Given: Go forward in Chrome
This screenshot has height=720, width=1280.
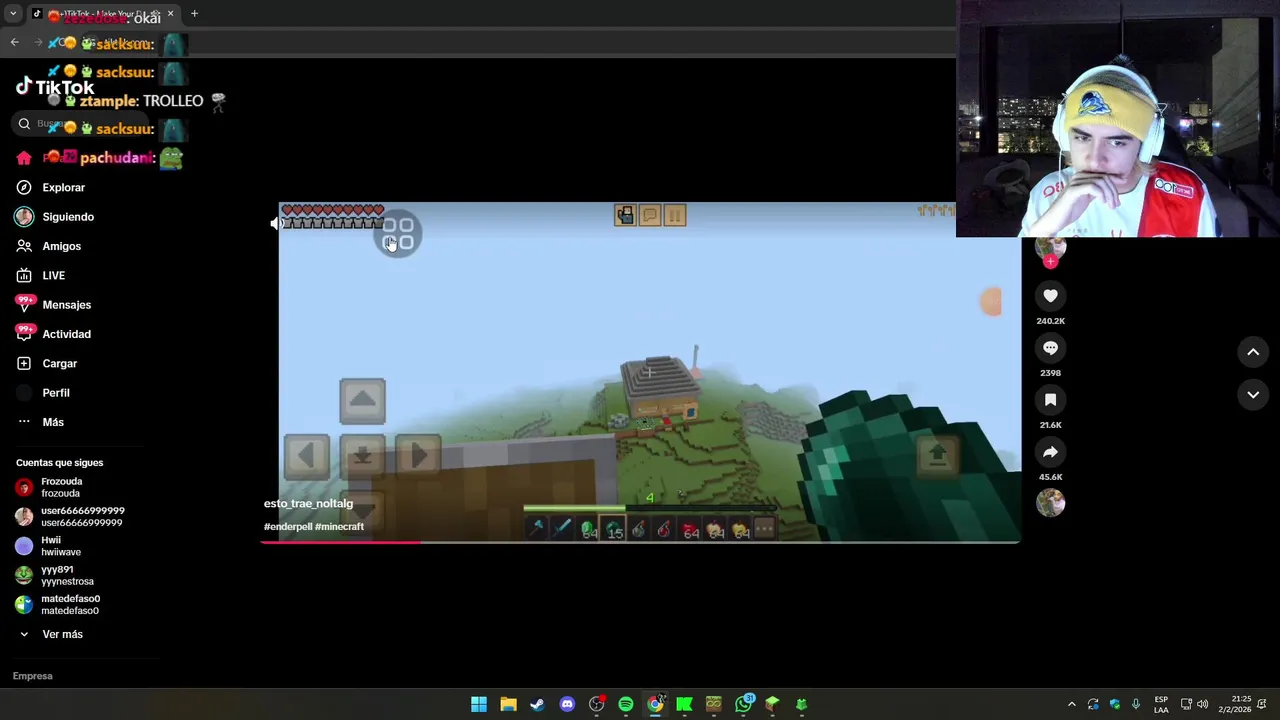Looking at the screenshot, I should click(38, 42).
